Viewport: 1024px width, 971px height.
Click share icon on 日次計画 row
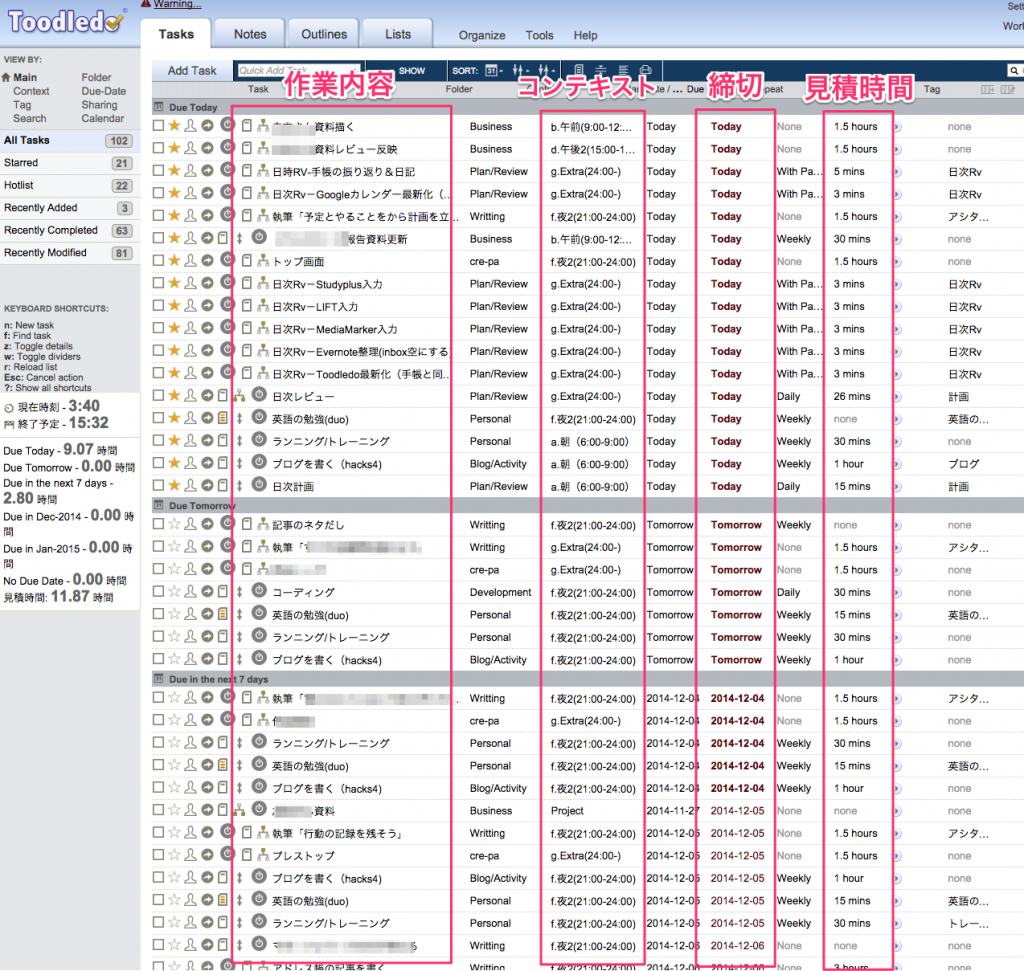190,487
